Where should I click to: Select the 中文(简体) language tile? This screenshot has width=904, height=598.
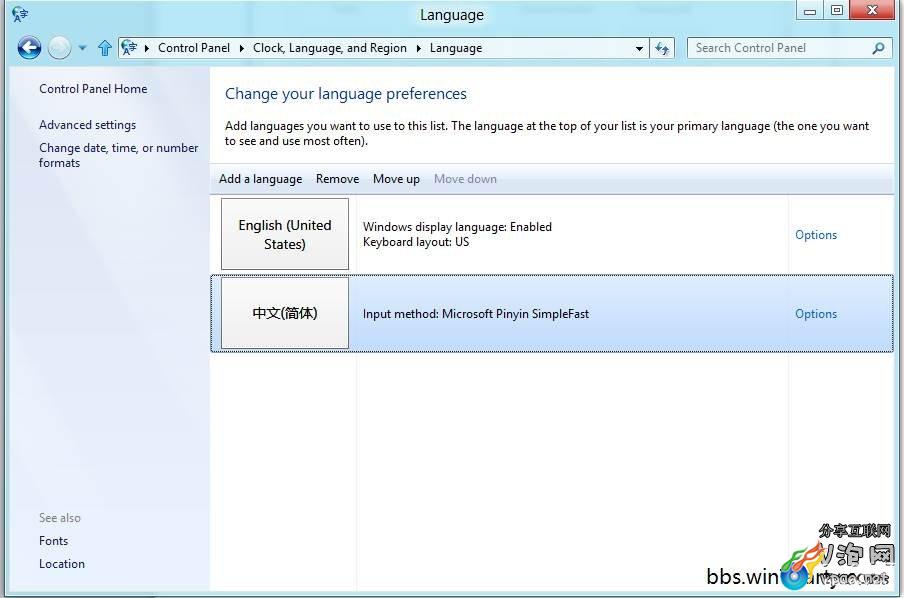(285, 314)
